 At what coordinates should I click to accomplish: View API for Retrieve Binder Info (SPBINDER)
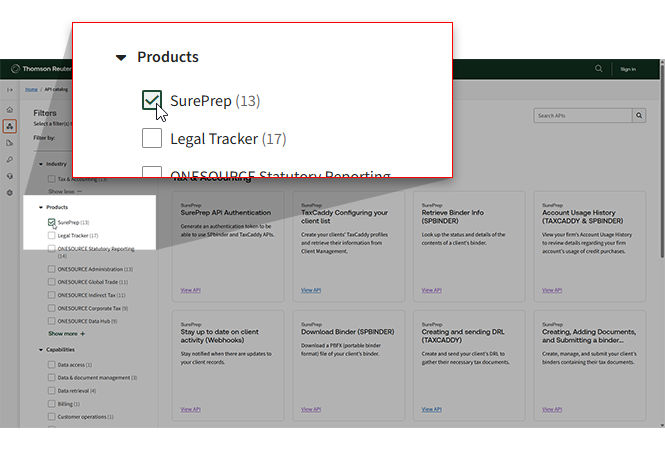tap(431, 291)
